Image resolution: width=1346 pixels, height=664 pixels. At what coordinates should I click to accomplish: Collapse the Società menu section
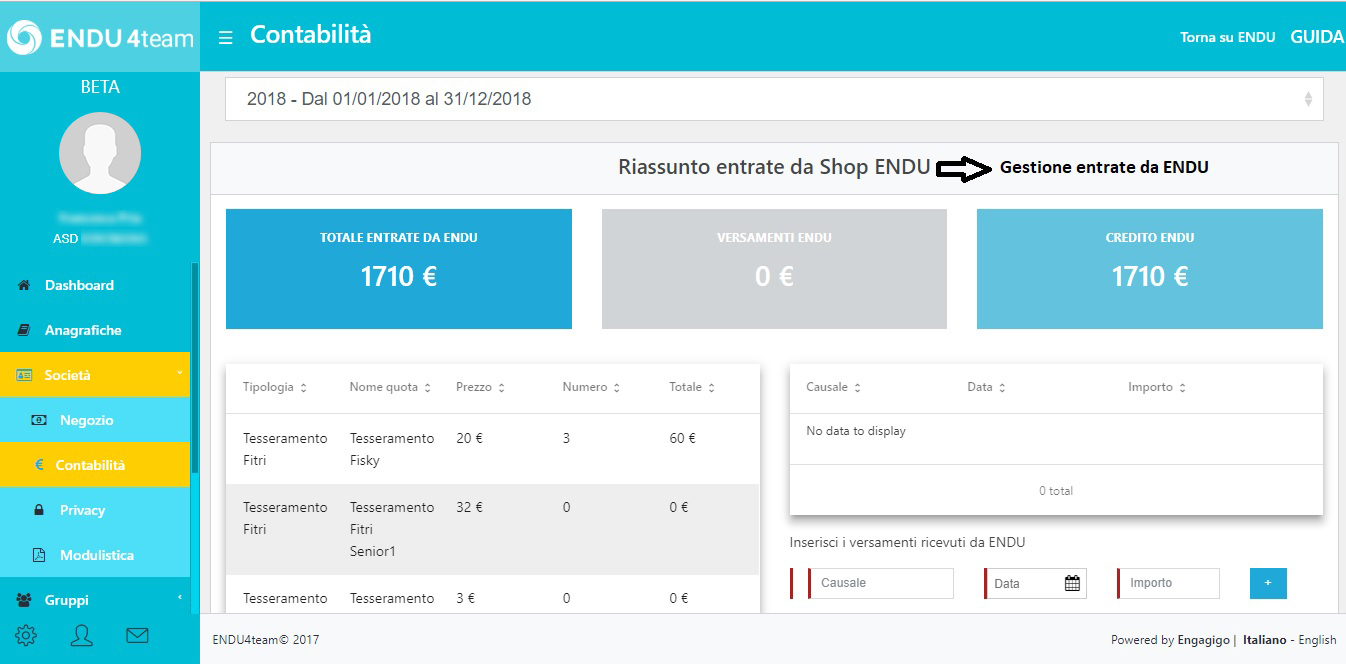95,375
